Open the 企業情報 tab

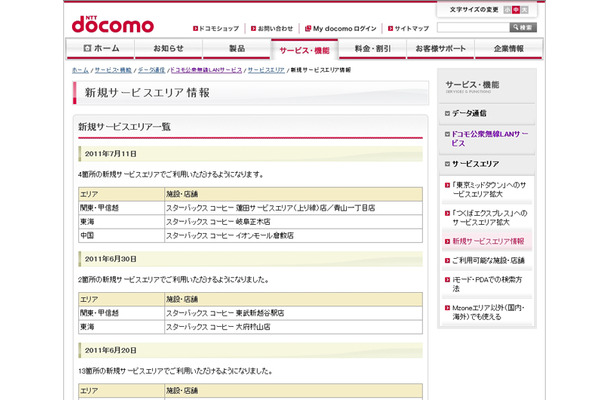click(508, 49)
